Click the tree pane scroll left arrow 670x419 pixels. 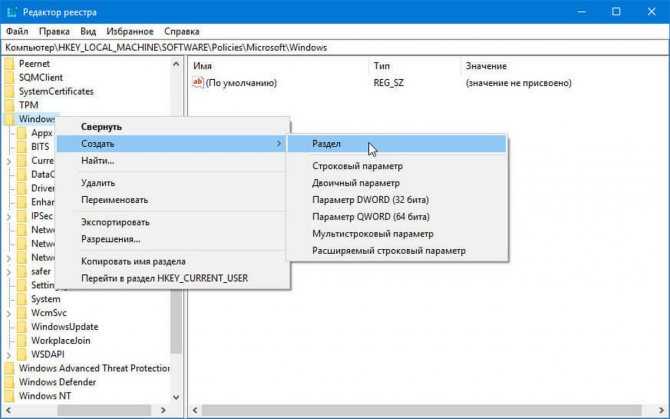8,410
